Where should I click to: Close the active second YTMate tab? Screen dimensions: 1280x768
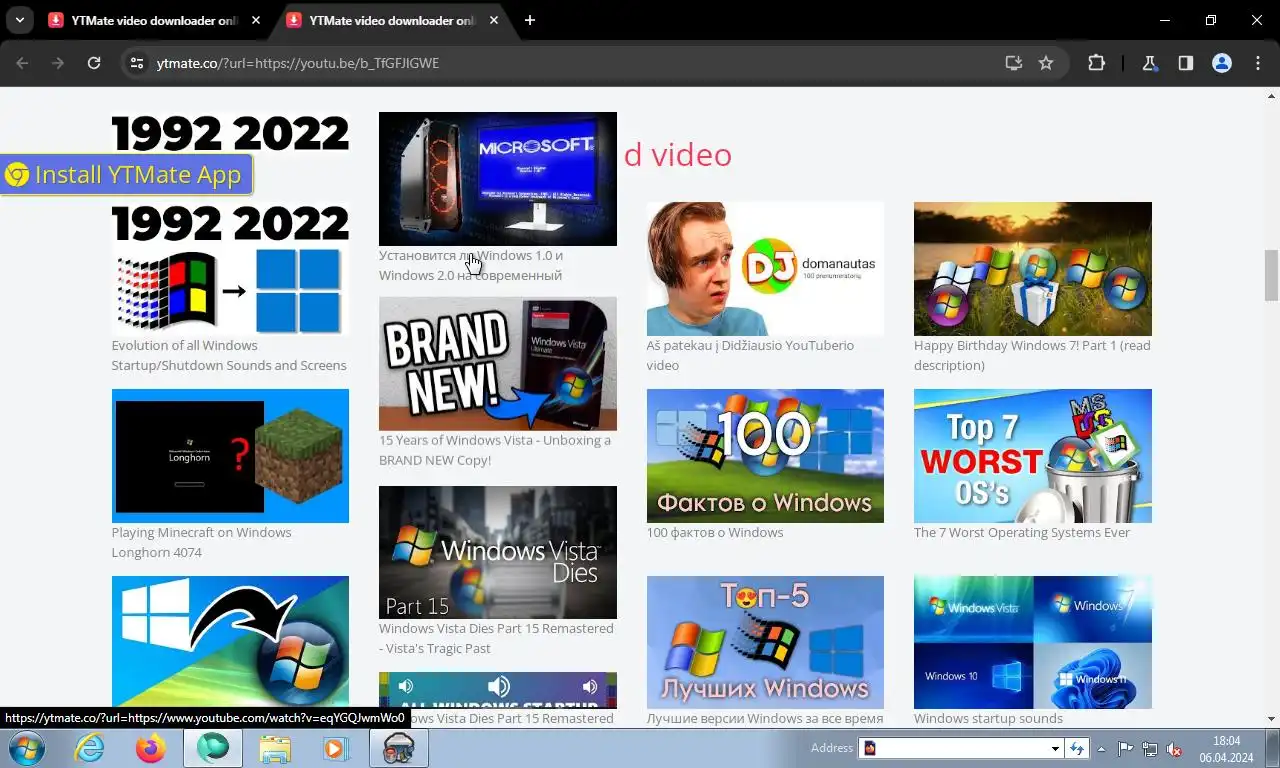click(x=494, y=20)
